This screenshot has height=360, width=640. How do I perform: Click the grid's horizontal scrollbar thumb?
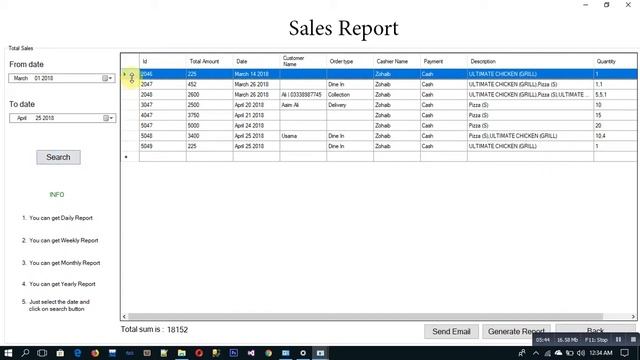click(365, 316)
